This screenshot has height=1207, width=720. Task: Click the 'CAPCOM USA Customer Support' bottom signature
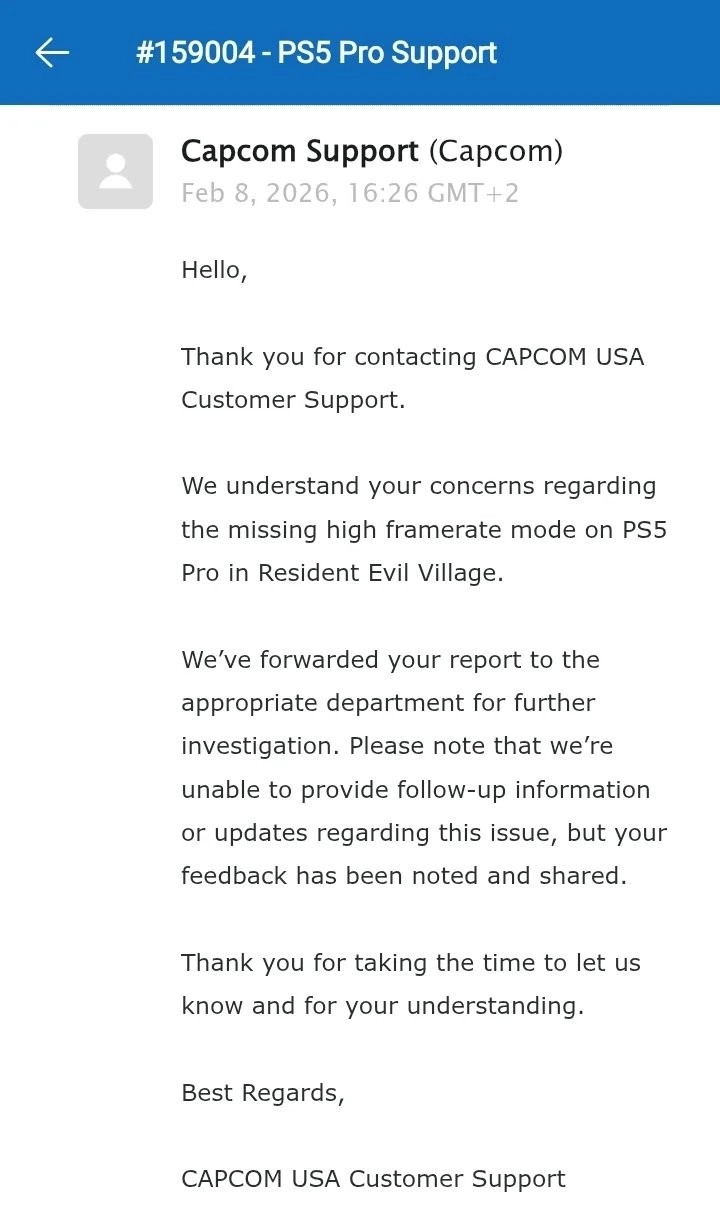coord(373,1179)
